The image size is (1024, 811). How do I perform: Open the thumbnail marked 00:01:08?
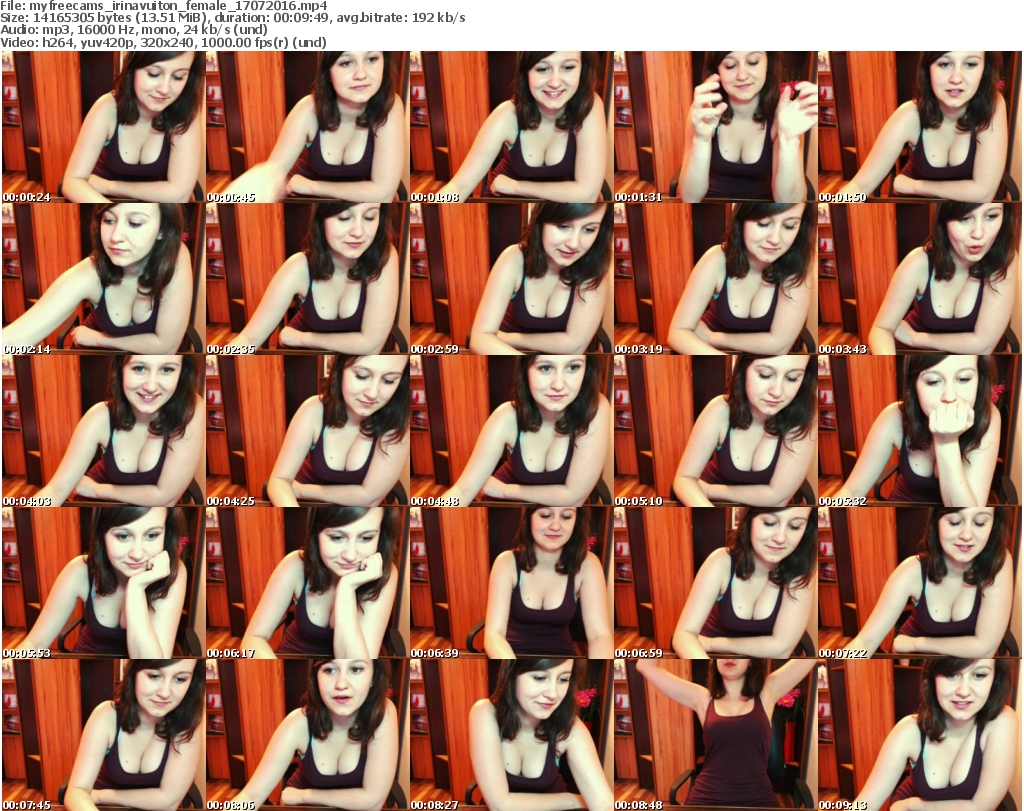[511, 127]
